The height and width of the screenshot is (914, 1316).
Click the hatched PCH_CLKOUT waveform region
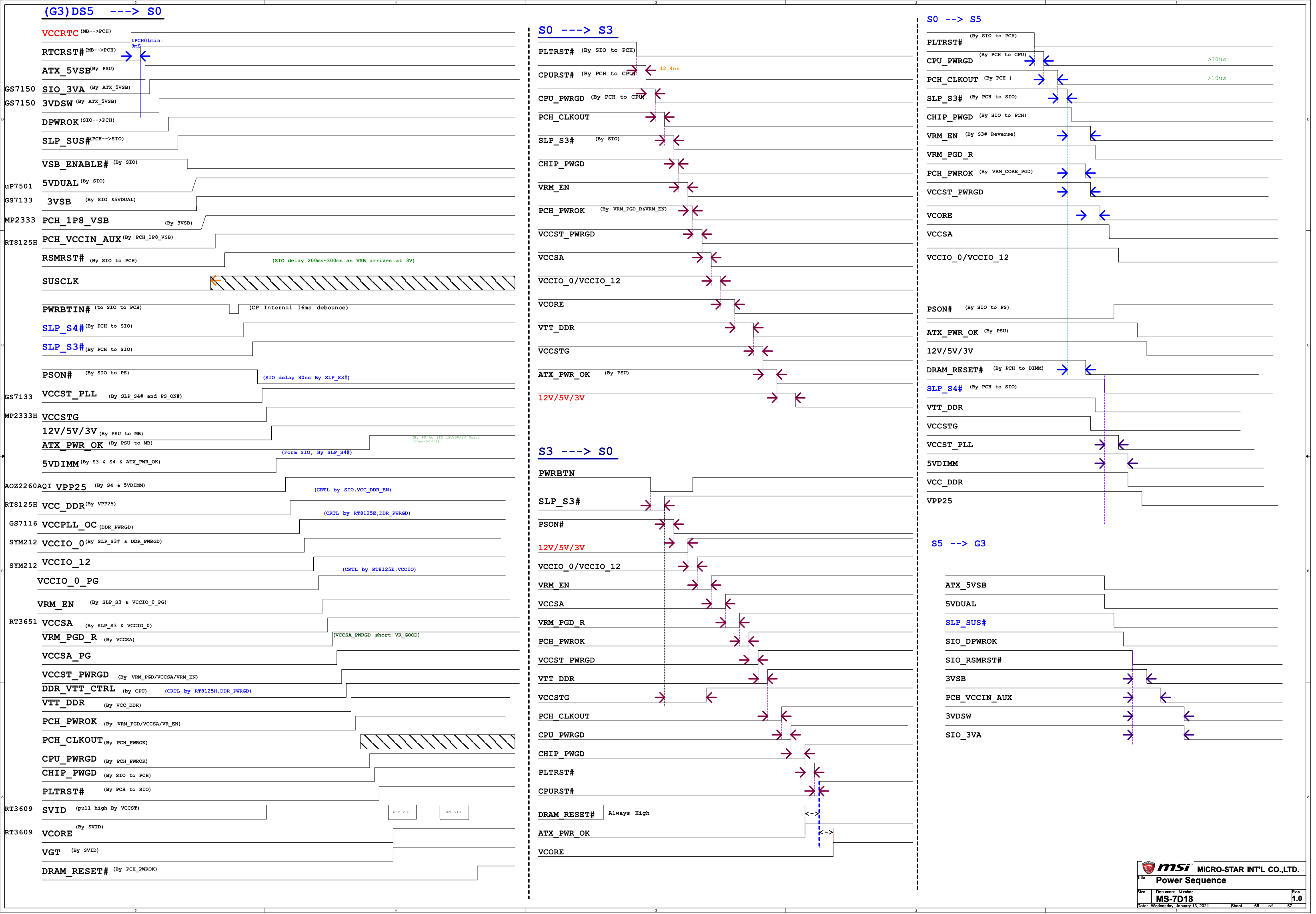click(x=437, y=742)
